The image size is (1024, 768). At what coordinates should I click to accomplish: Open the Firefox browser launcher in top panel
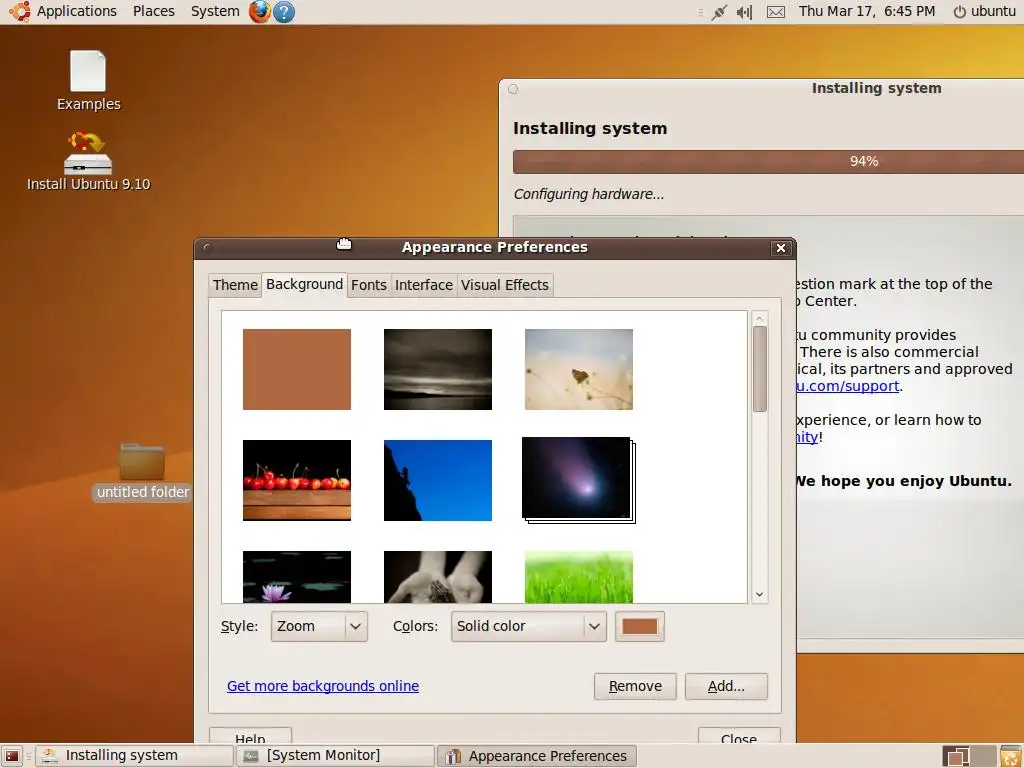[x=259, y=11]
